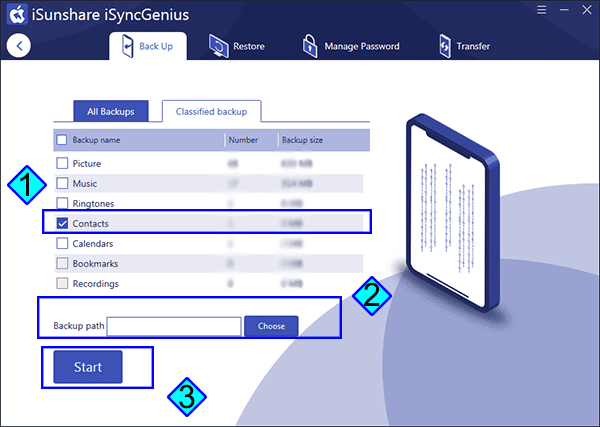Switch to the All Backups tab

point(111,111)
